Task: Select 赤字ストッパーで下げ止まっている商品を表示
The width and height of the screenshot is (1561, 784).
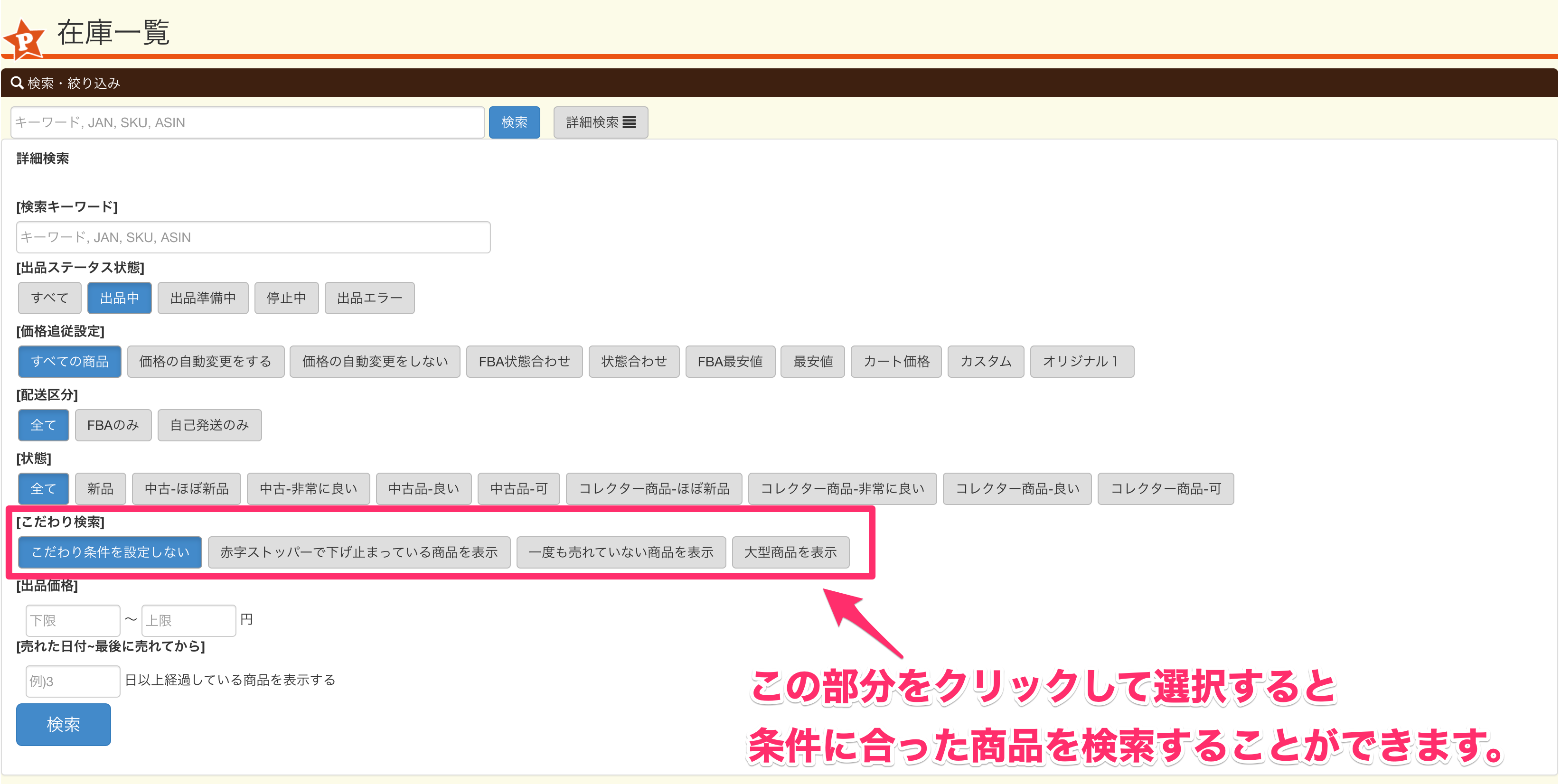Action: (359, 552)
